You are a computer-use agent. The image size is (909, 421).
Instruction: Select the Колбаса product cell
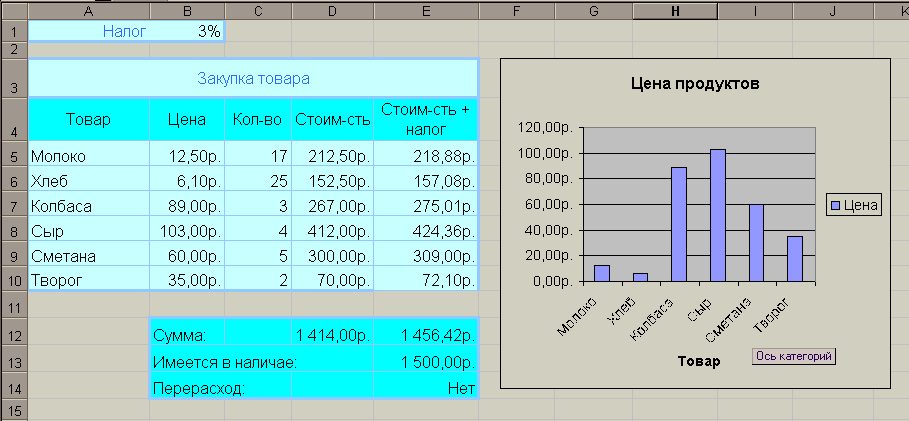(x=89, y=206)
